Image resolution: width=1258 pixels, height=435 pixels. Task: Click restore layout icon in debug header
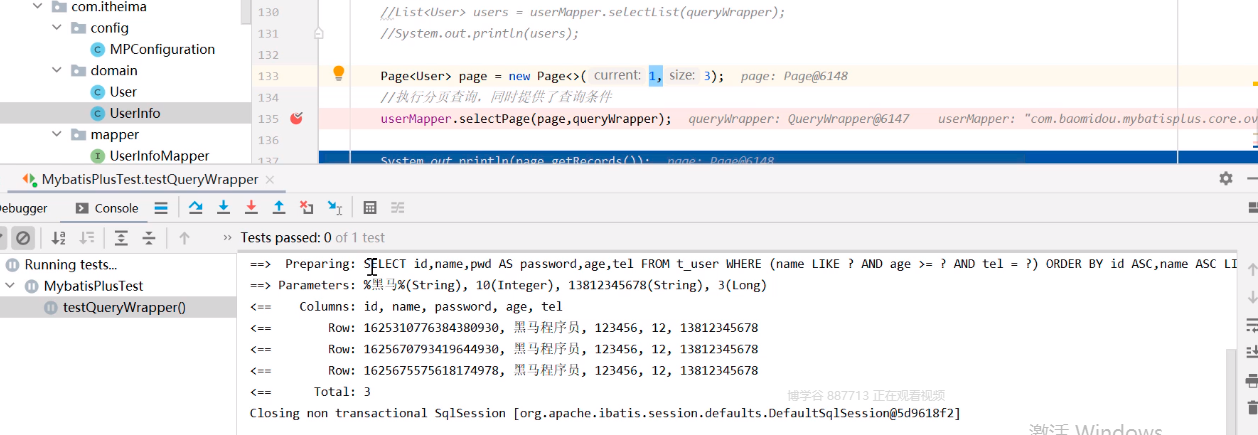pyautogui.click(x=1251, y=208)
